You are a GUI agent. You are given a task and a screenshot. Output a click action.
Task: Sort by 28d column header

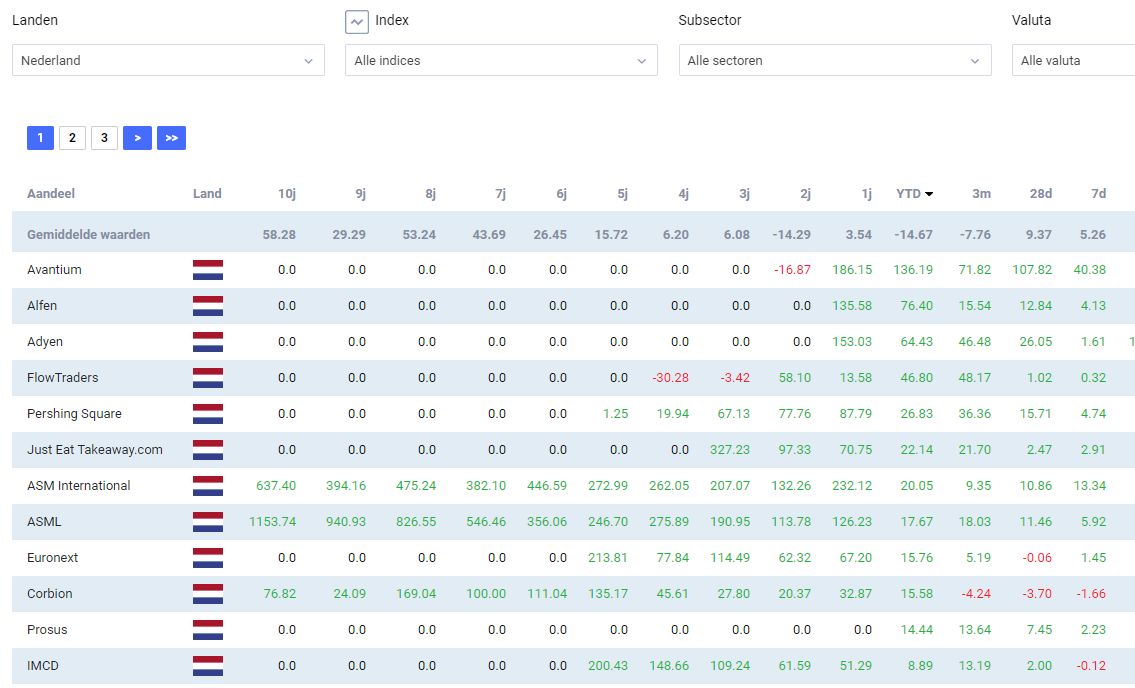point(1041,193)
